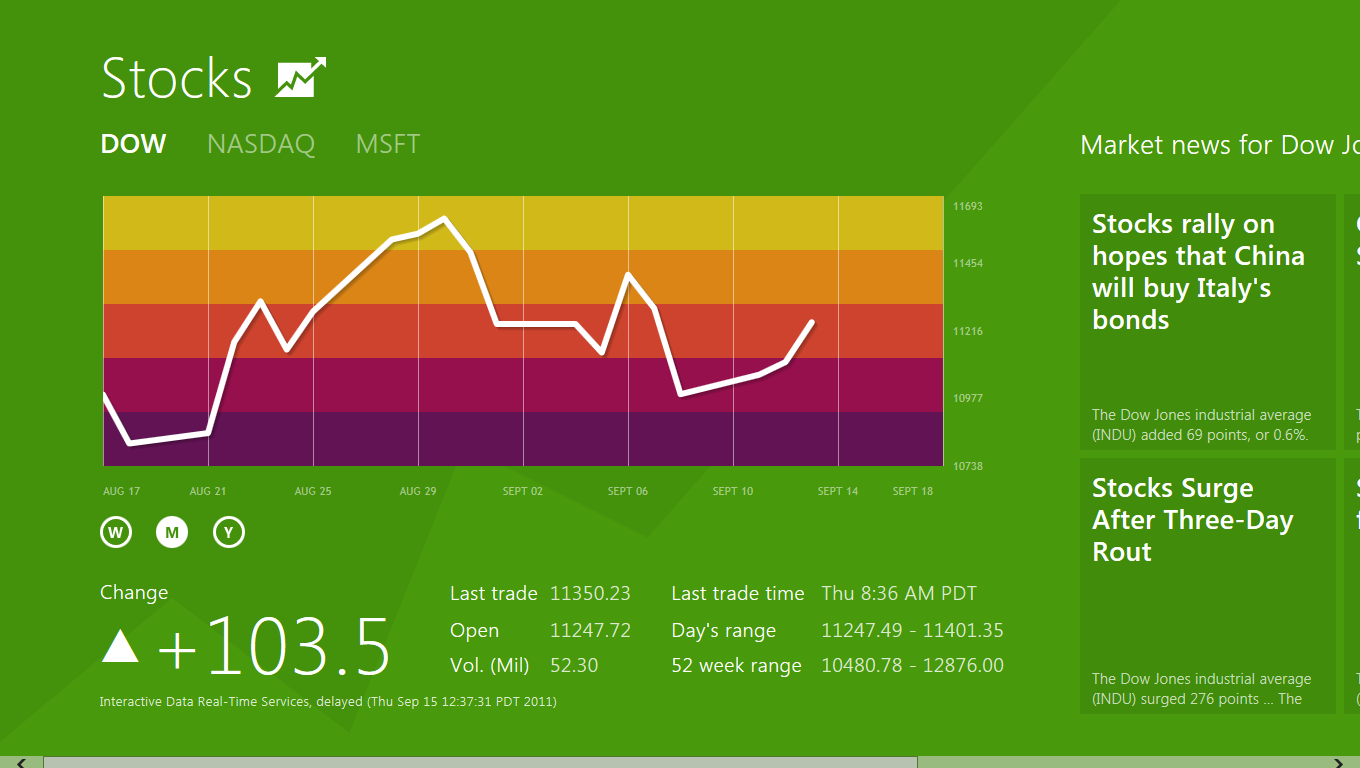Click the INDU added 69 points summary
This screenshot has height=768, width=1360.
pyautogui.click(x=1201, y=425)
